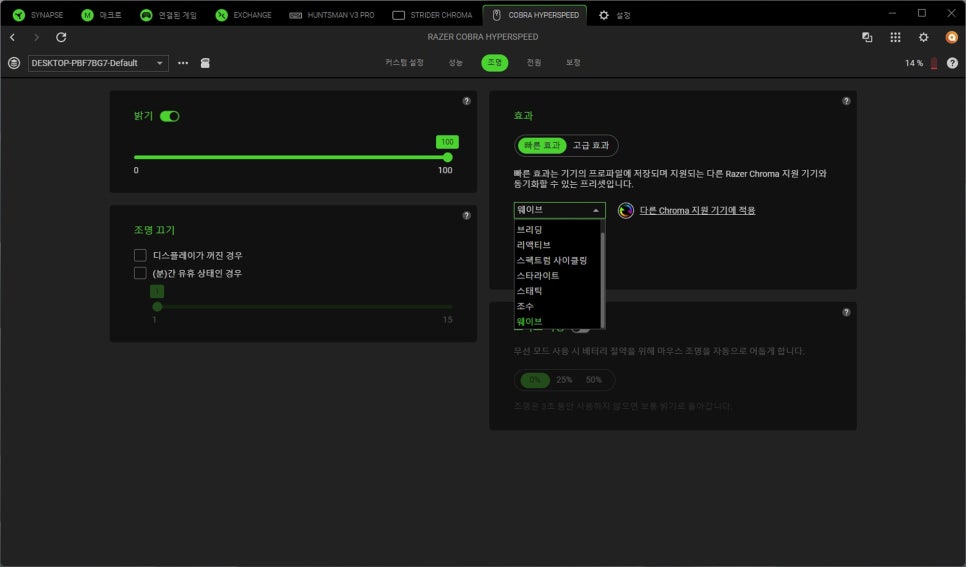Select the 0% dimming option
Screen dimensions: 966x567
(x=535, y=380)
